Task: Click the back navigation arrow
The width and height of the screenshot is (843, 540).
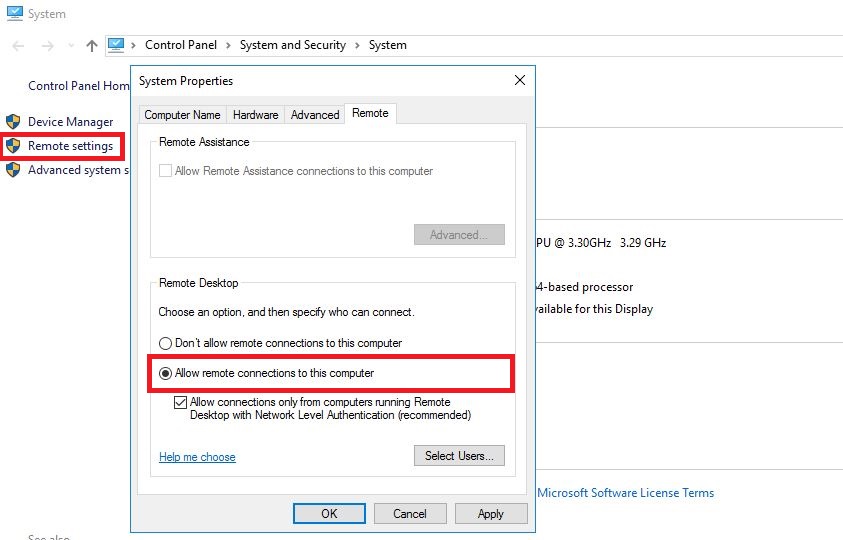Action: 18,46
